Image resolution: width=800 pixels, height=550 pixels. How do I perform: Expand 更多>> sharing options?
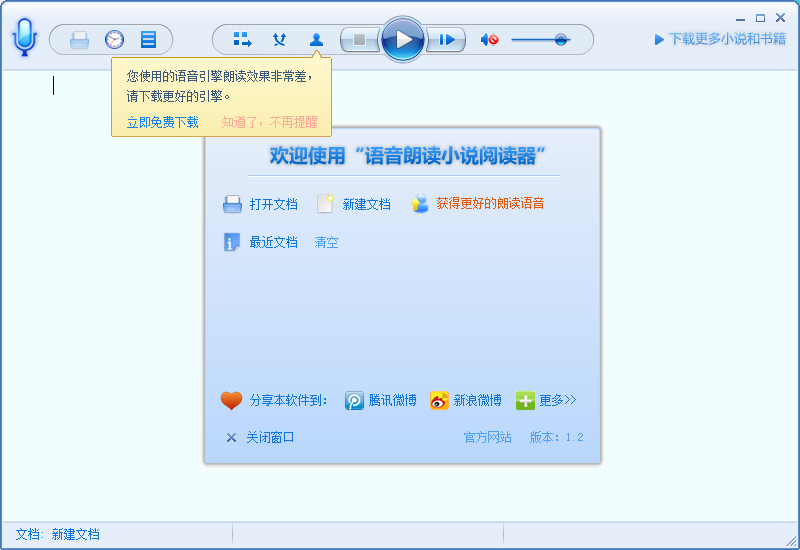(x=558, y=400)
